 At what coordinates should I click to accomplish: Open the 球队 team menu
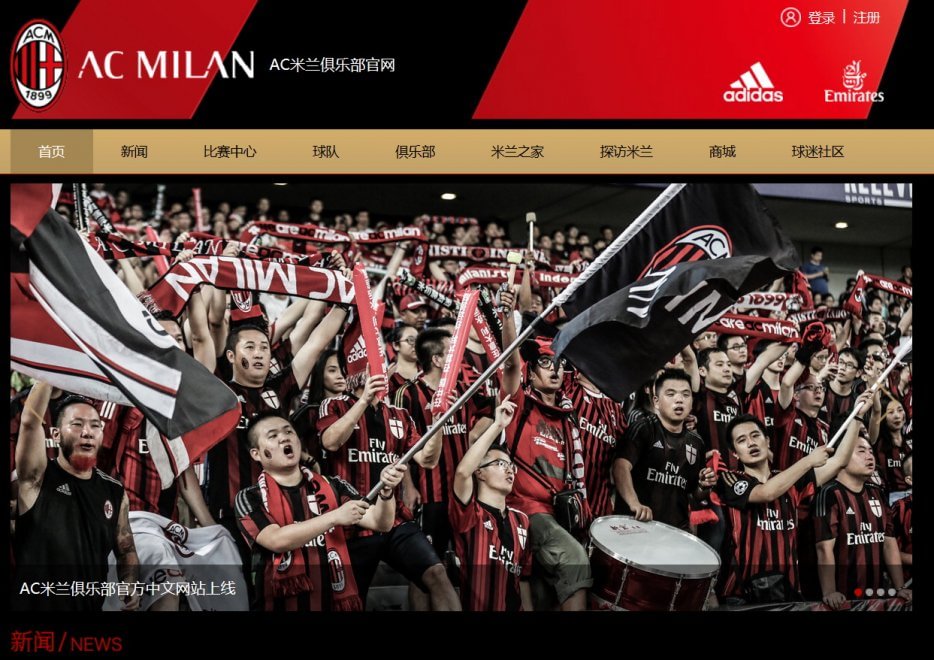click(x=326, y=151)
